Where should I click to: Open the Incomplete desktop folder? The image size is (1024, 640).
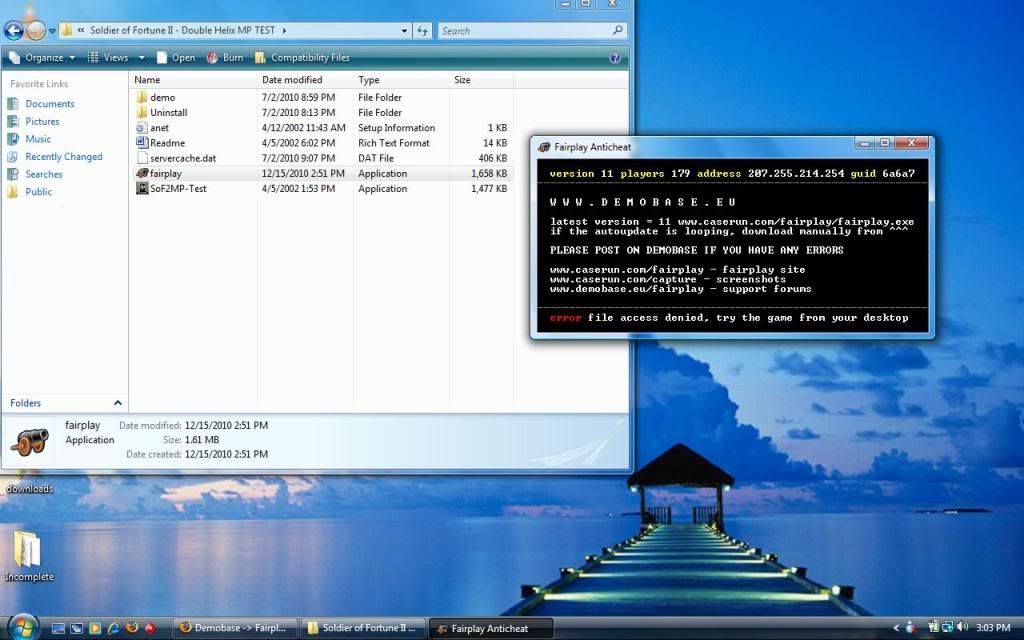pos(28,556)
